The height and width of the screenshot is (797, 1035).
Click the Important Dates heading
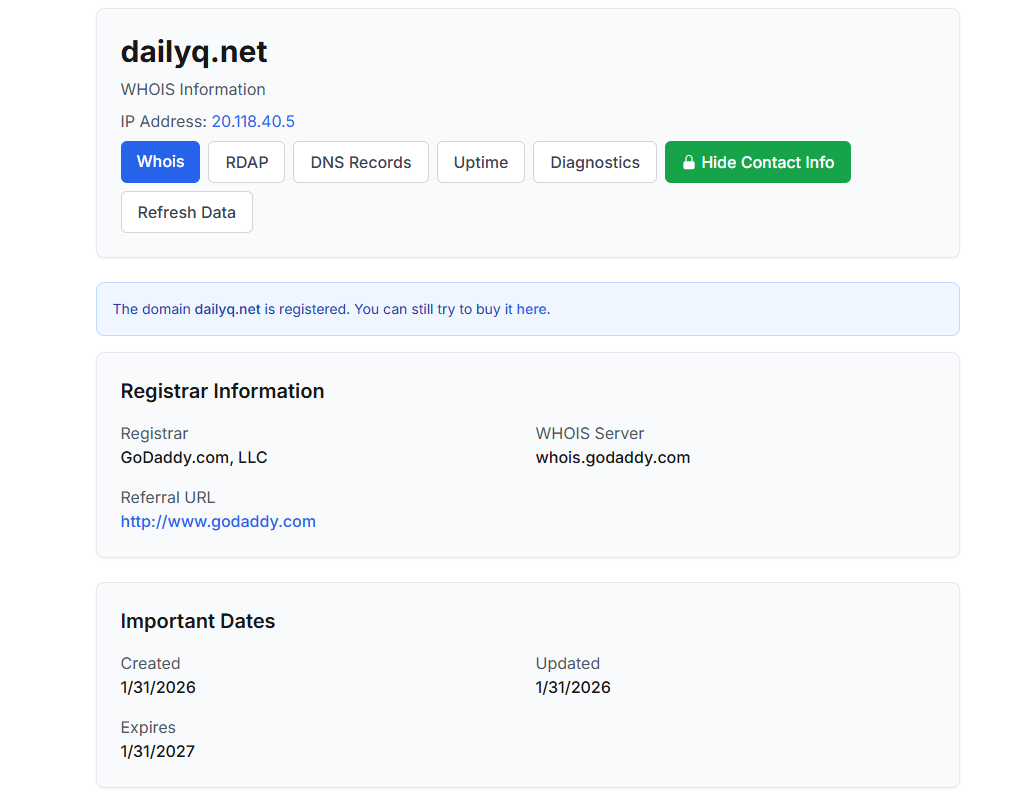[x=198, y=621]
